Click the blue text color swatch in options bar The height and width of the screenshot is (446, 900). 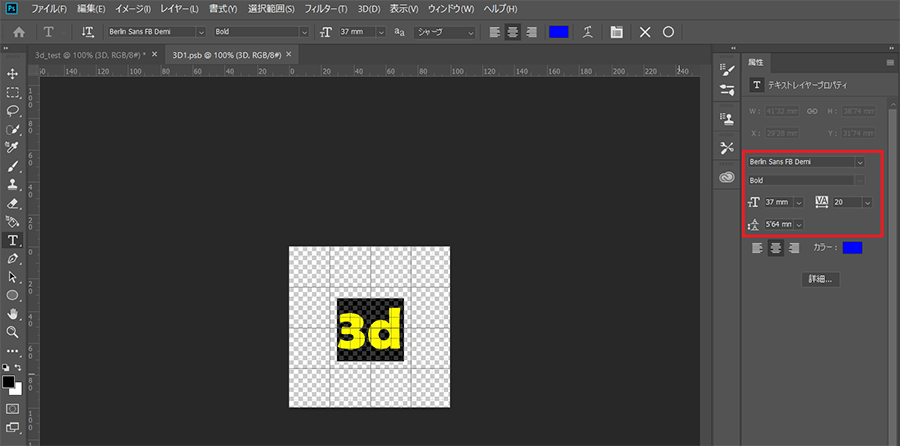click(558, 32)
